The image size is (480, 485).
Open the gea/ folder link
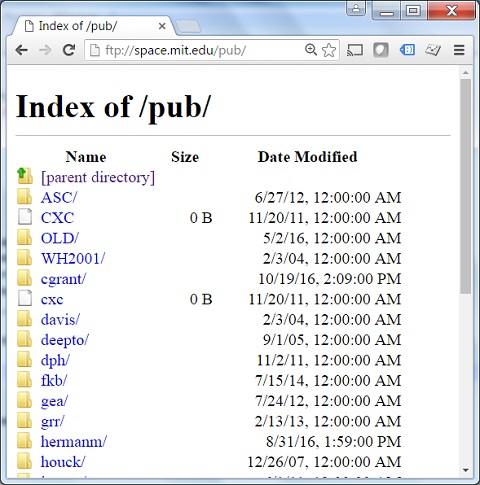[x=54, y=401]
